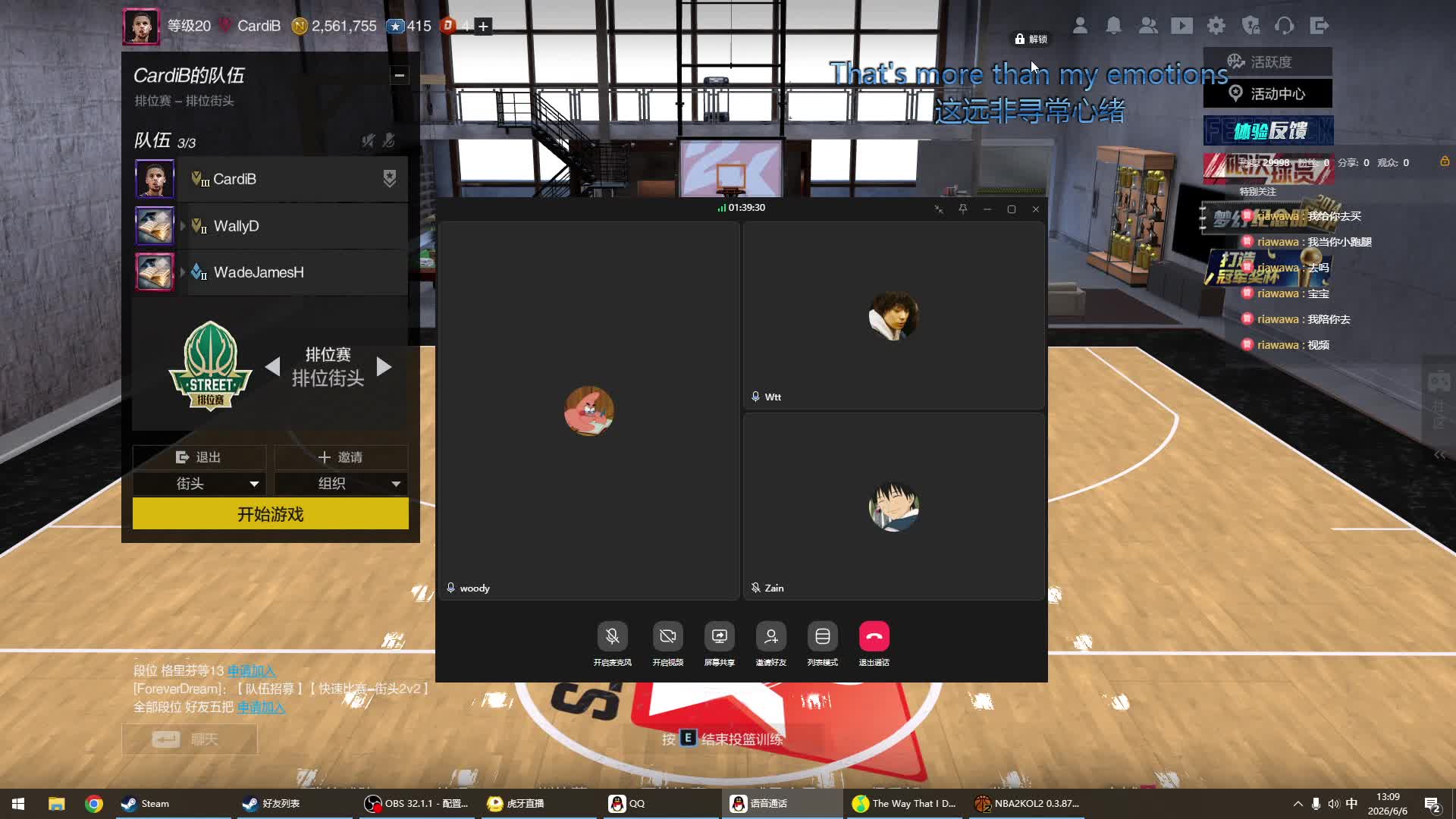Open the 体验反馈 feedback banner
The image size is (1456, 819).
coord(1268,130)
